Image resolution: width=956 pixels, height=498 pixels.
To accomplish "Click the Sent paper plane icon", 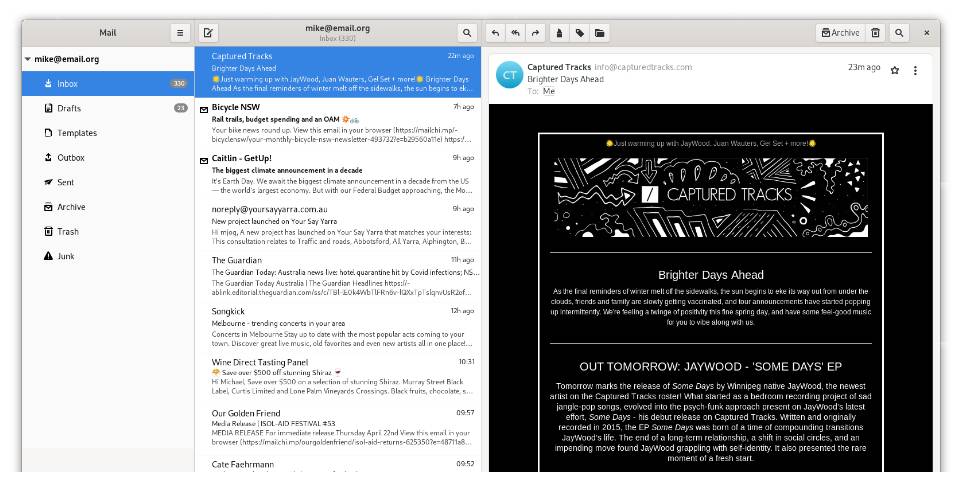I will (48, 182).
